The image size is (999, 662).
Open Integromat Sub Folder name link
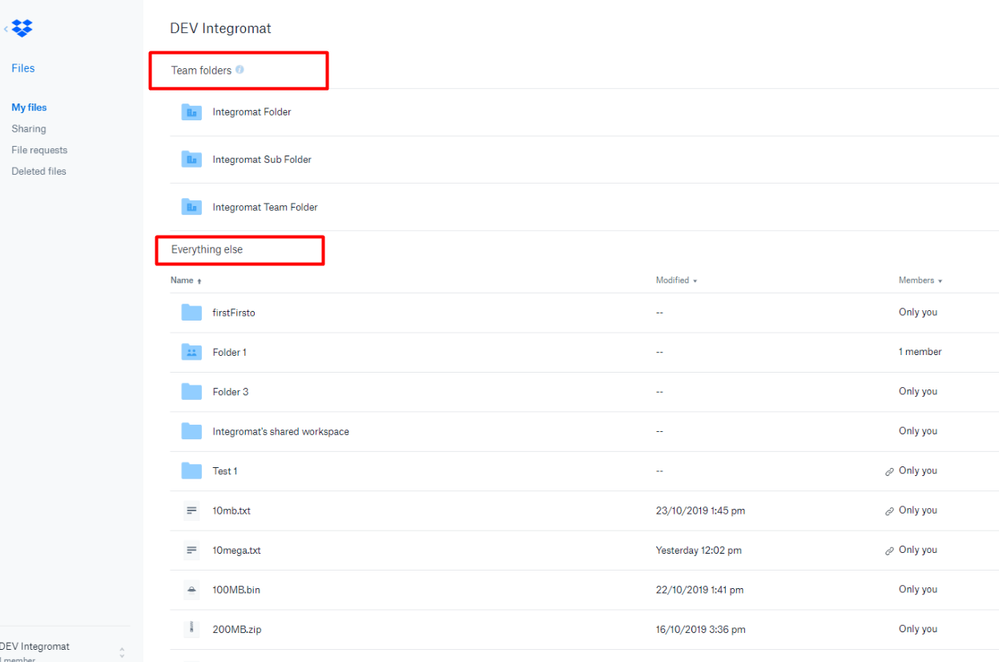pyautogui.click(x=262, y=159)
